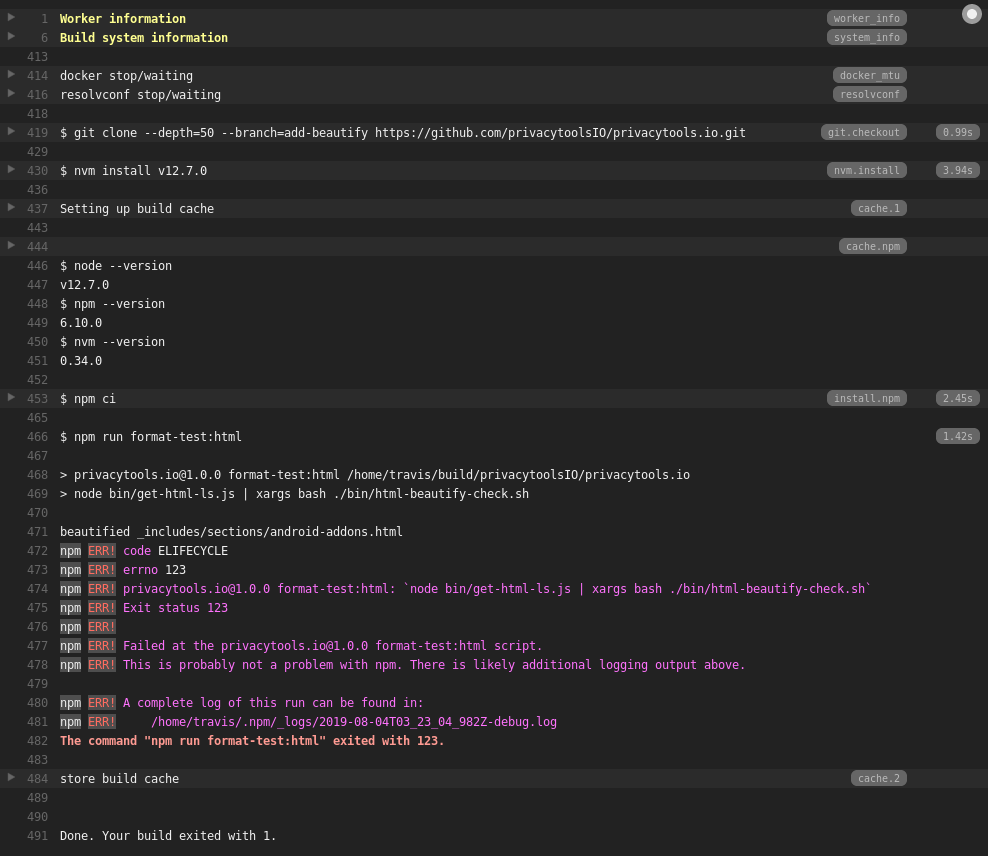Click the 'errno 123' error line

pos(123,569)
